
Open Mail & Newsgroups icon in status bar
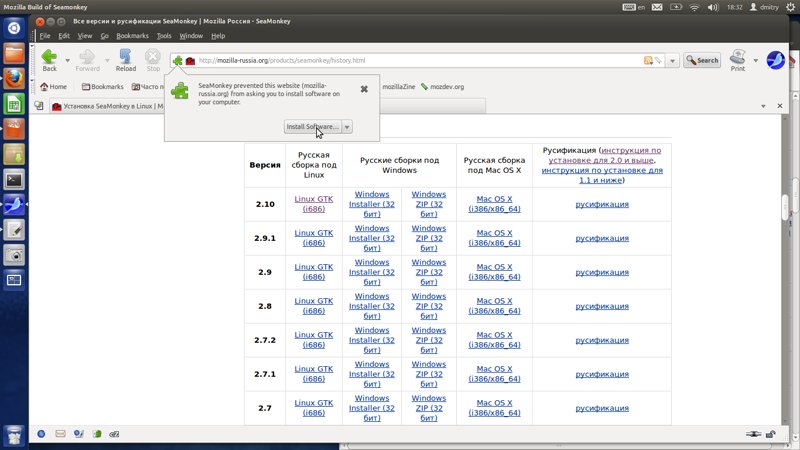tap(60, 434)
